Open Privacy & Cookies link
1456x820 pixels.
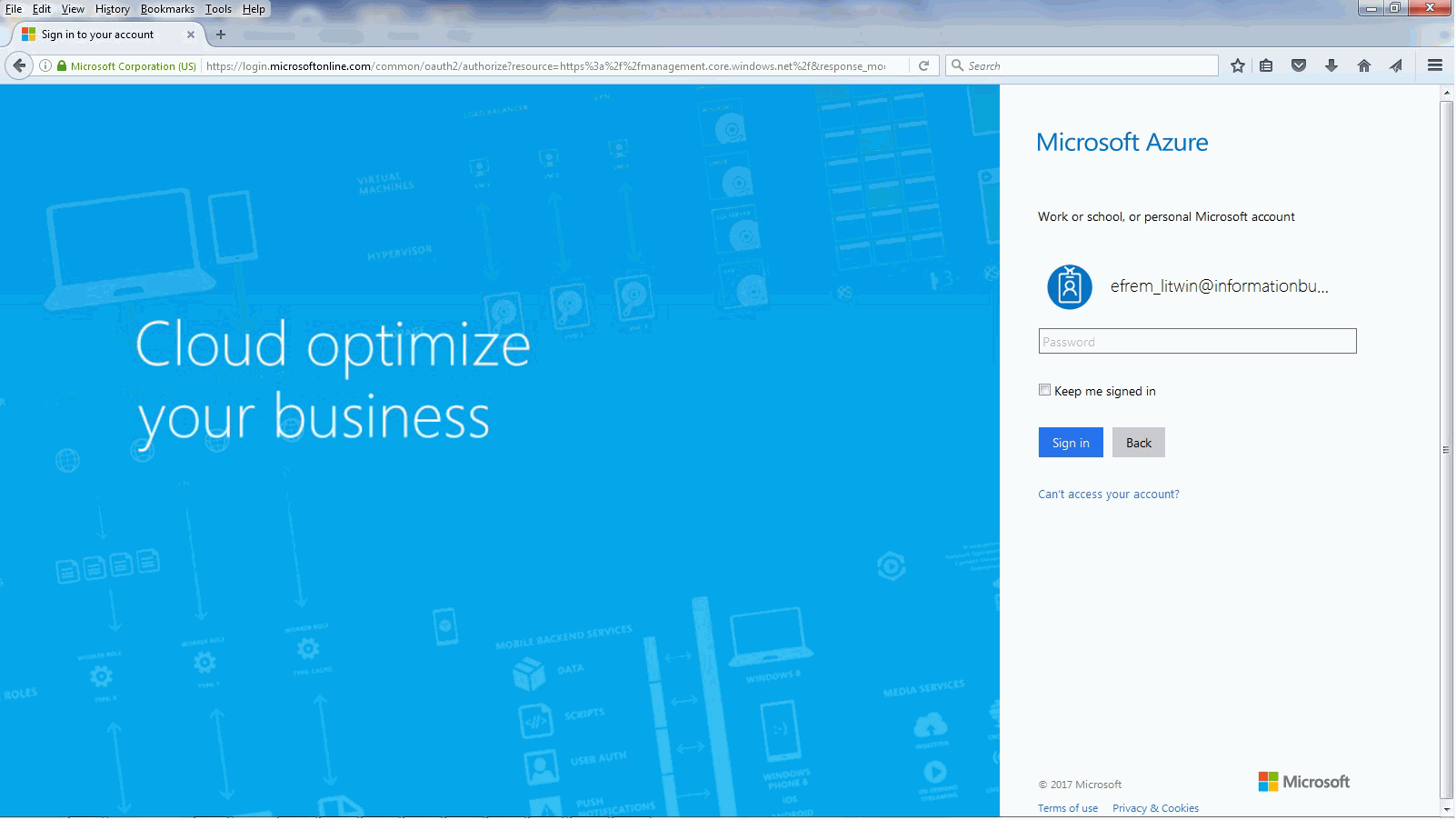(1155, 808)
